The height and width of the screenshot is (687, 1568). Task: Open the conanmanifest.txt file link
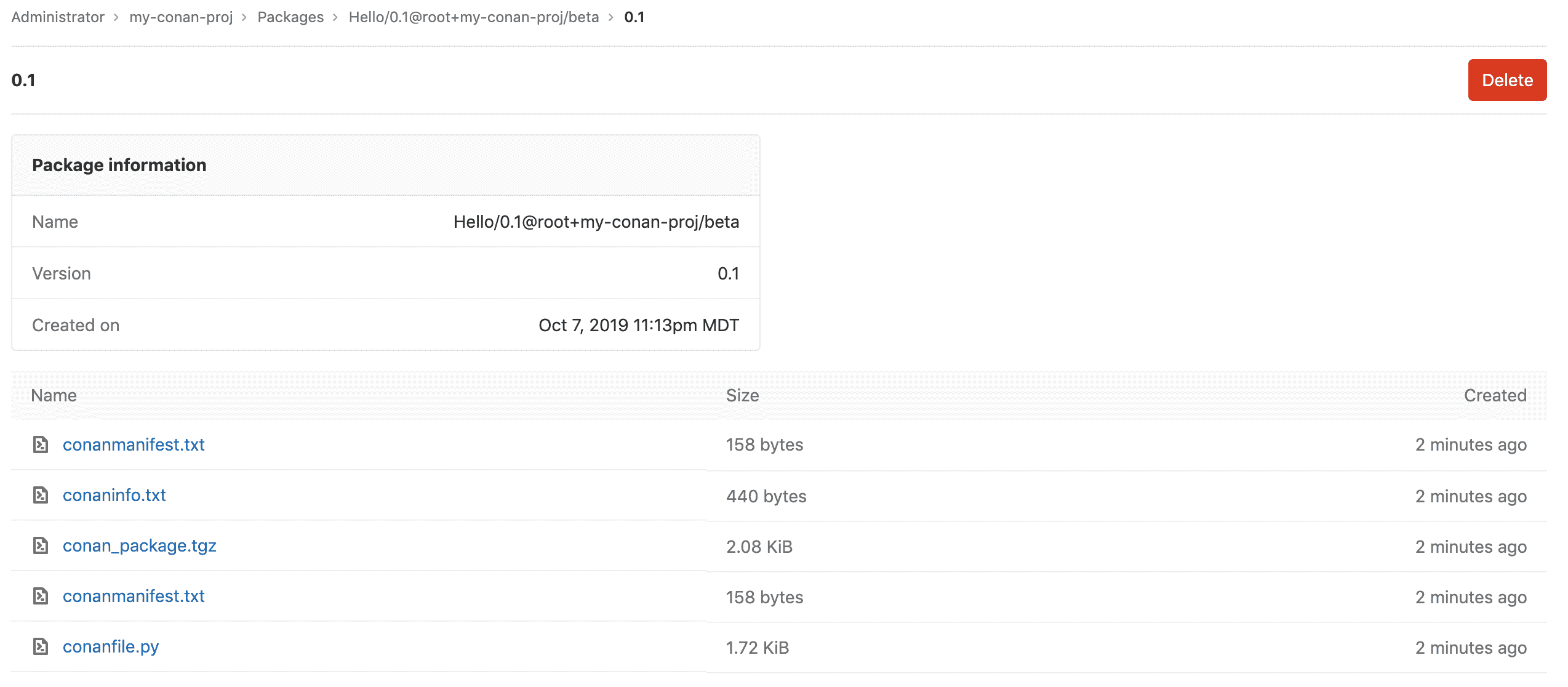click(x=134, y=444)
